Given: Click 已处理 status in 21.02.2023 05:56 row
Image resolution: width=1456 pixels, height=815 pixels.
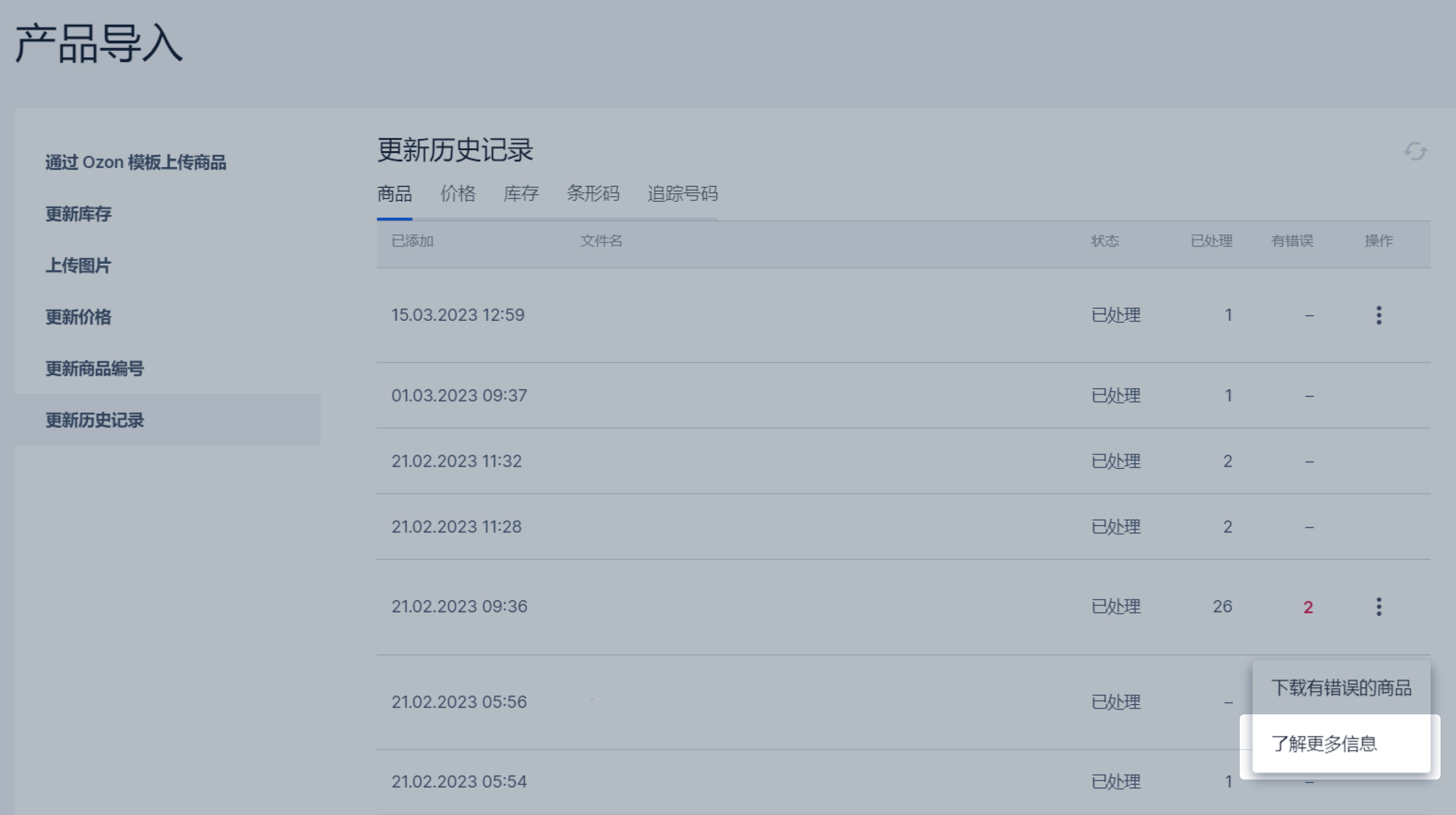Looking at the screenshot, I should [x=1116, y=702].
